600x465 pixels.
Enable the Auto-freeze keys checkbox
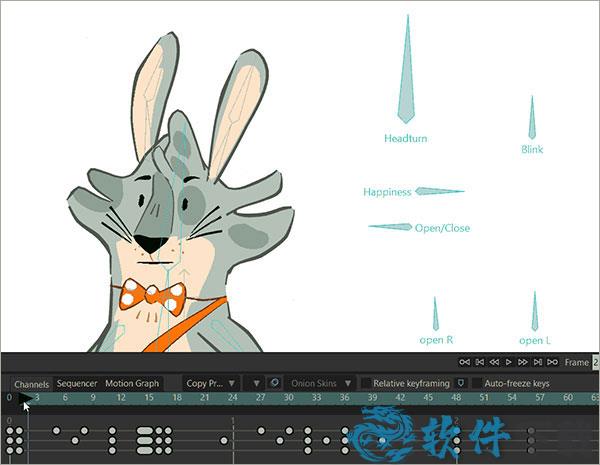coord(476,383)
